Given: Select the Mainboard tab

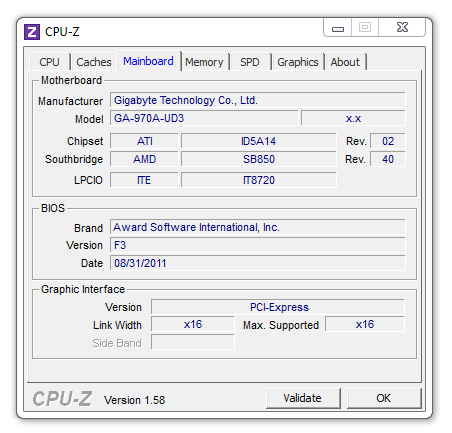Looking at the screenshot, I should [148, 61].
